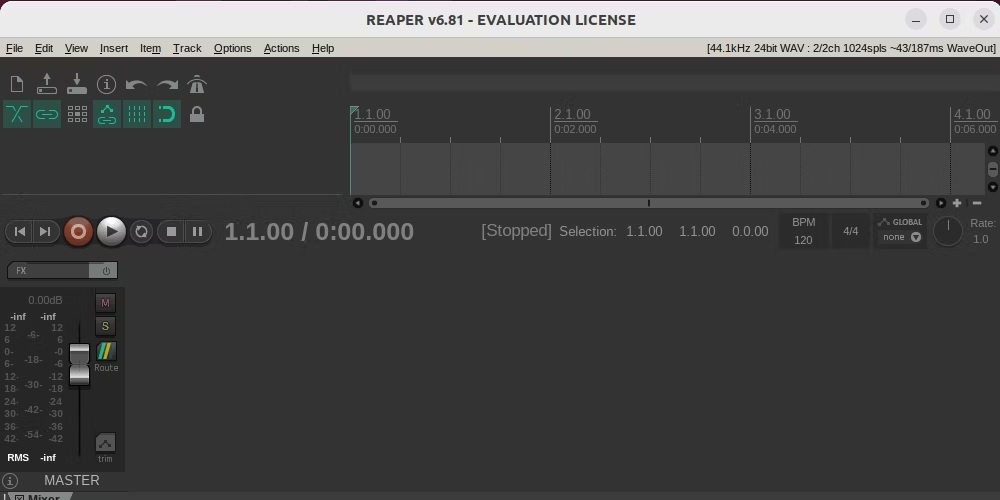Image resolution: width=1000 pixels, height=500 pixels.
Task: Click the Stopped transport status text
Action: [x=516, y=231]
